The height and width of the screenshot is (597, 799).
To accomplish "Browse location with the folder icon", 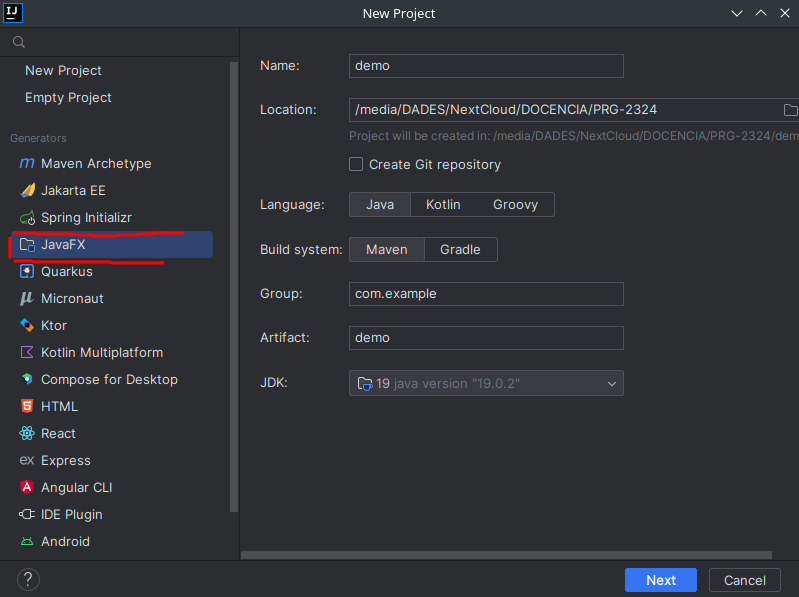I will (x=790, y=110).
